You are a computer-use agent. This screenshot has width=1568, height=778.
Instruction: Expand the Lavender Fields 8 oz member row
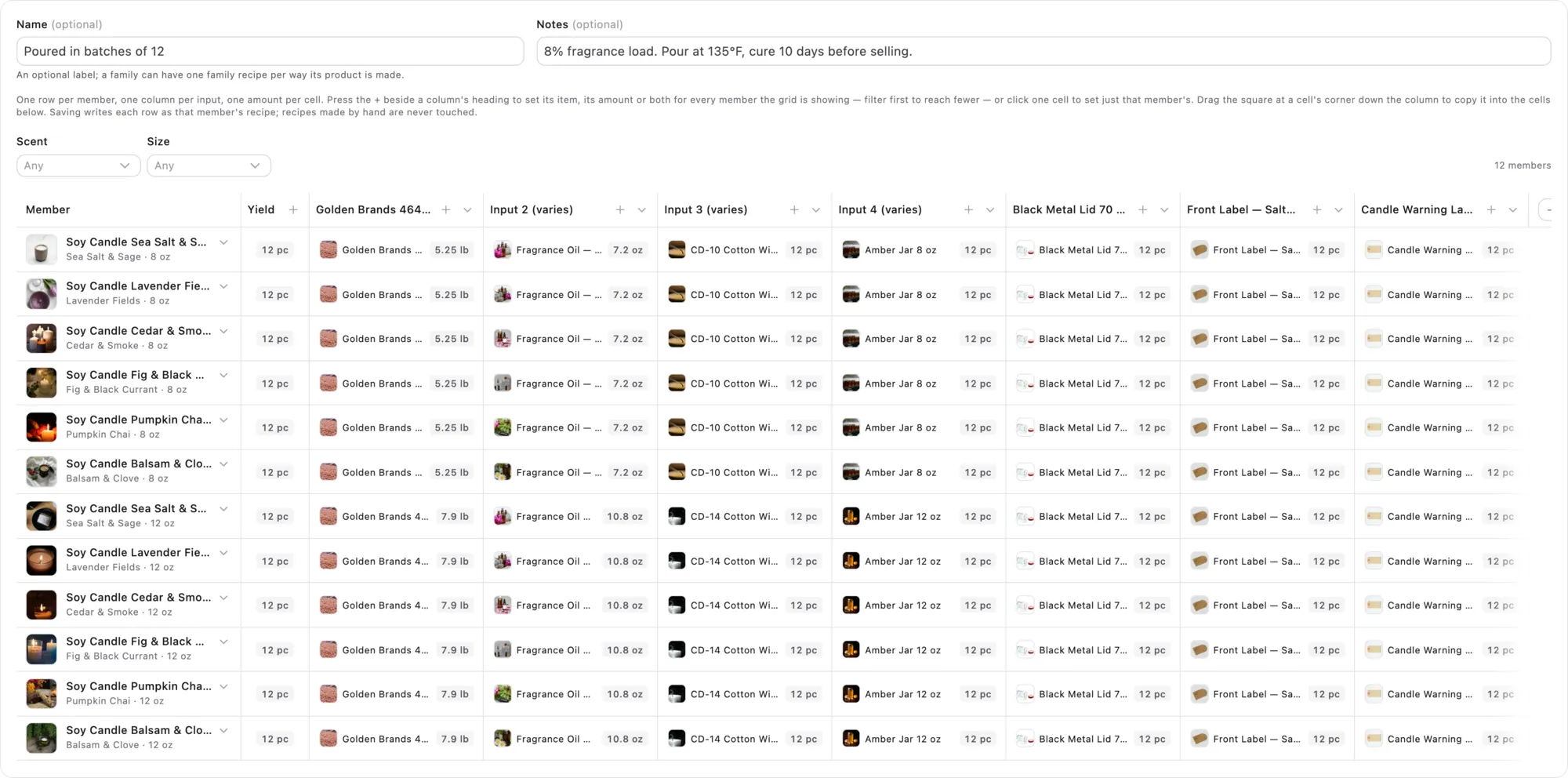pos(224,286)
